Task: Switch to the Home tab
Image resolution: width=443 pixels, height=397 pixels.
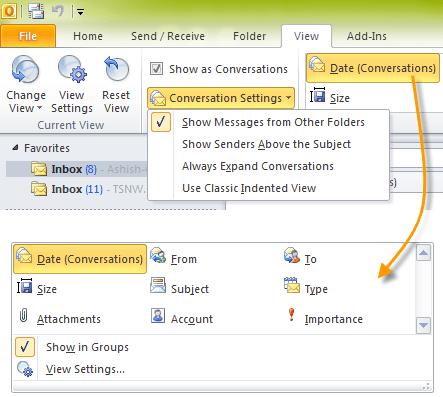Action: pyautogui.click(x=88, y=36)
